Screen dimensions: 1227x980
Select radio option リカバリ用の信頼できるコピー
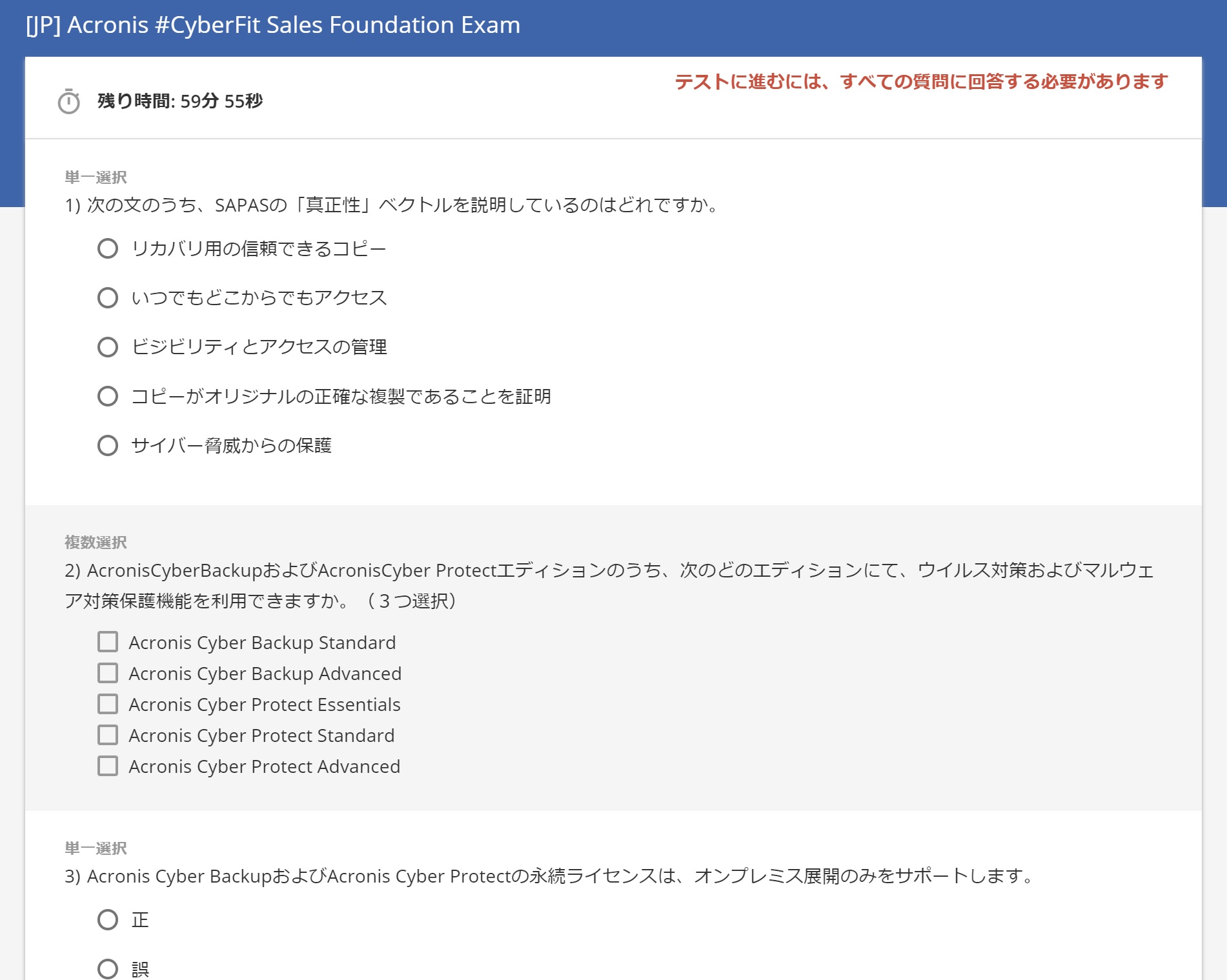108,248
